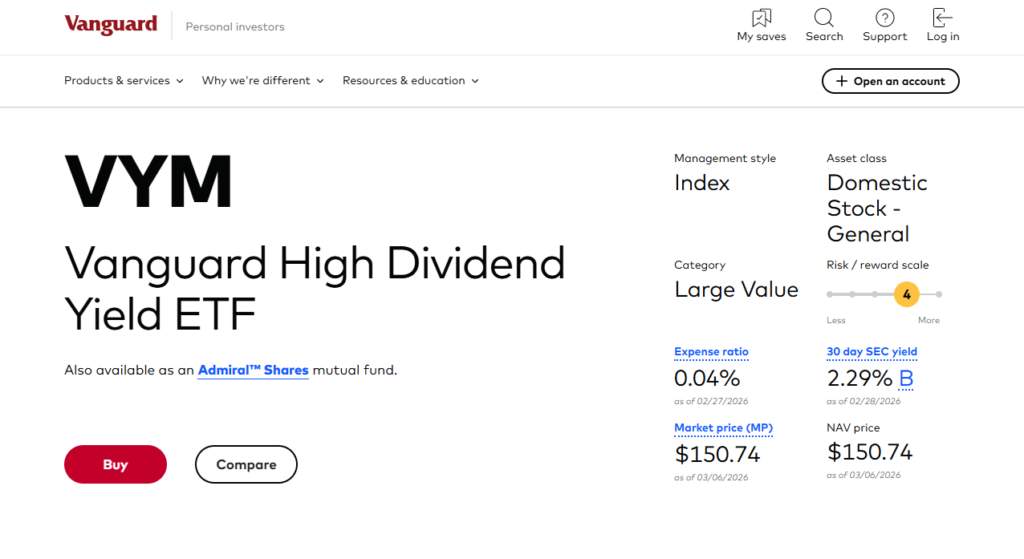
Task: Click 'as of 02/27/2026' date
Action: [711, 401]
